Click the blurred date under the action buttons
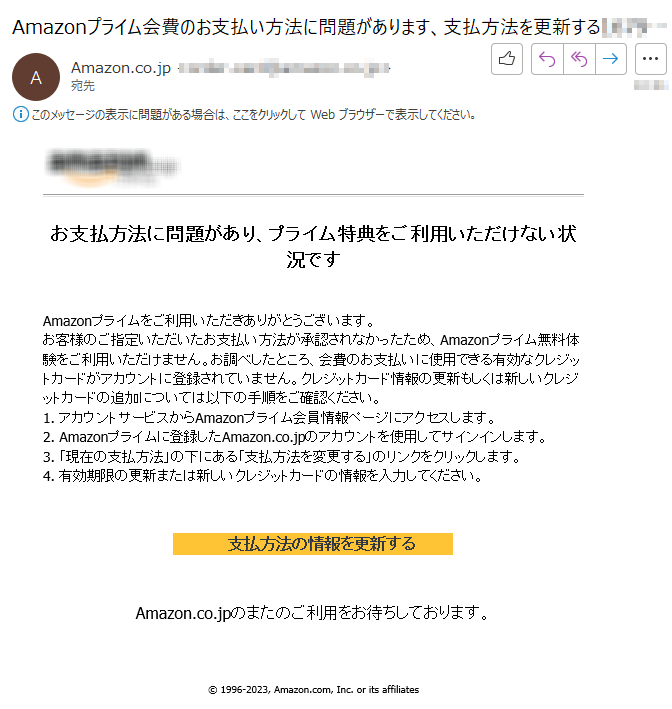The height and width of the screenshot is (709, 672). tap(651, 85)
